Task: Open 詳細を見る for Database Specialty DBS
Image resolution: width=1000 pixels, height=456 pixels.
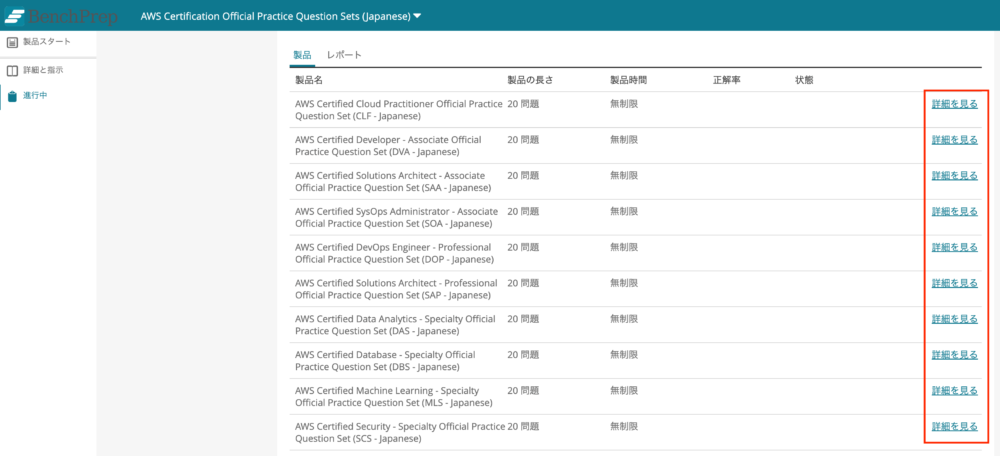Action: click(x=954, y=354)
